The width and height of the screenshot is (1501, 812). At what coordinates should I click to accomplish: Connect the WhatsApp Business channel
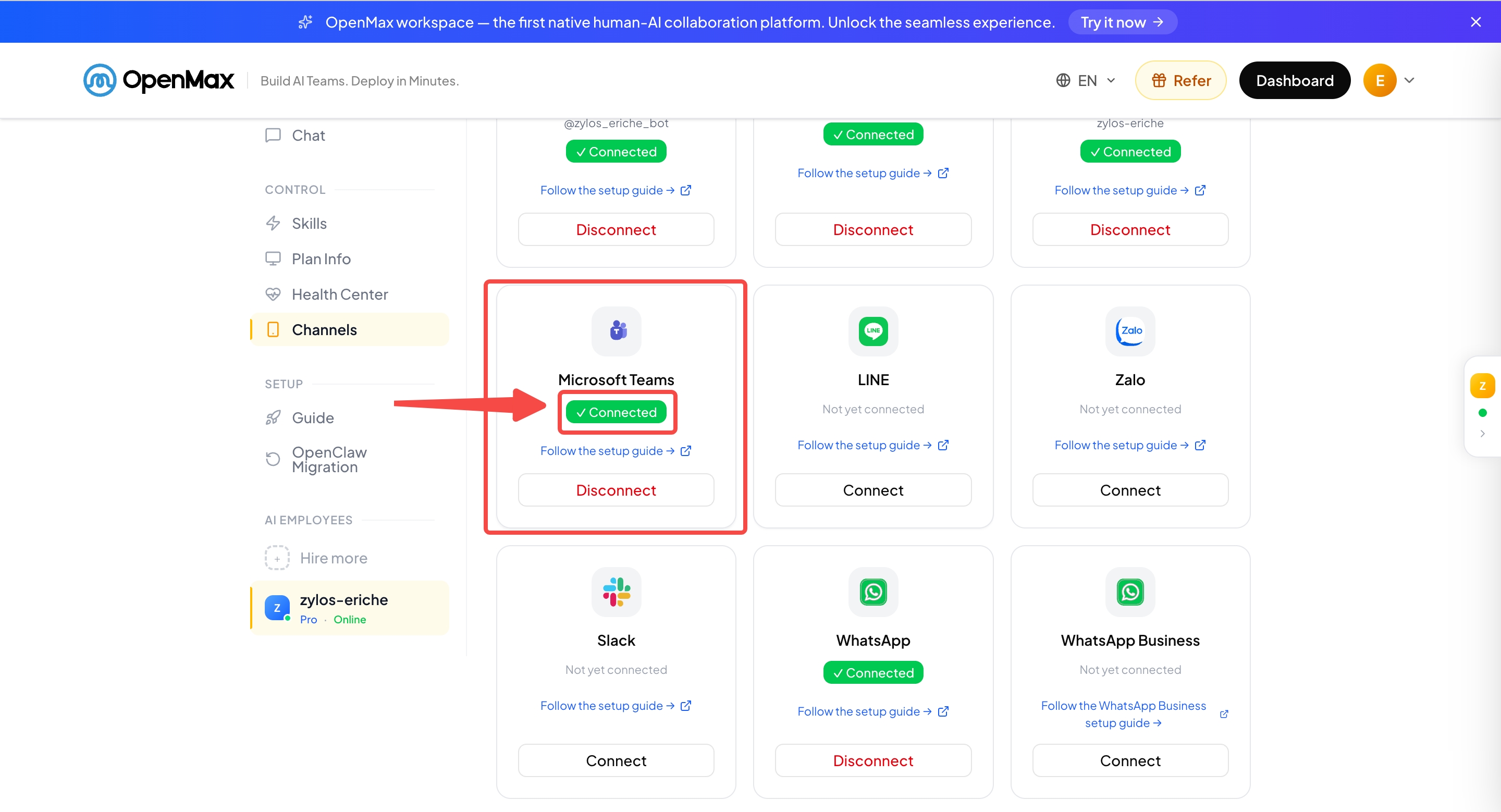tap(1130, 760)
